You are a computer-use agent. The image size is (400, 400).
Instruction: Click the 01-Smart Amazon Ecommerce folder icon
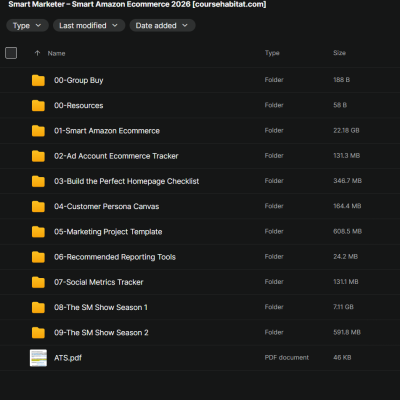pos(38,131)
